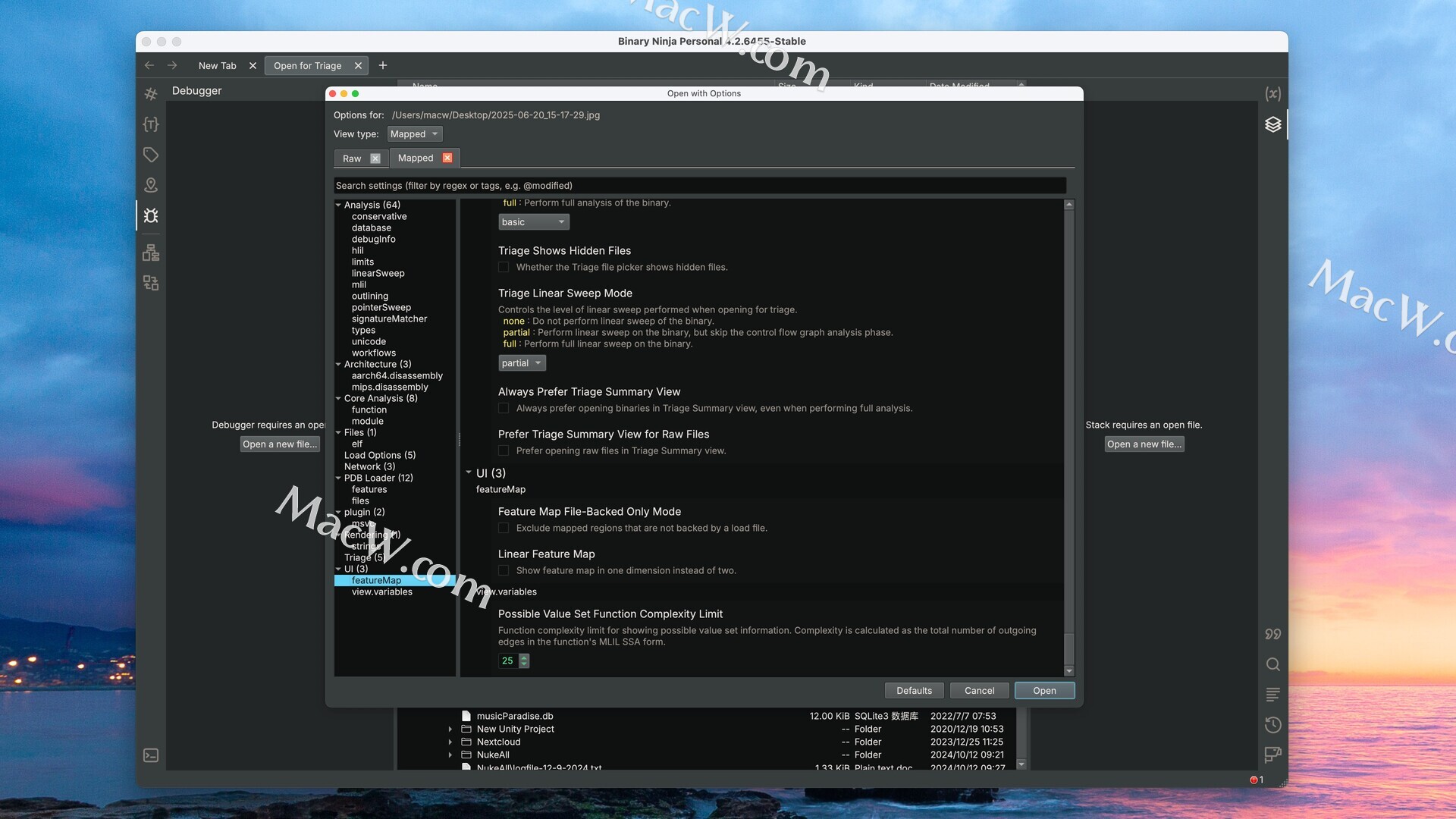
Task: Click the settings panel vertical scrollbar
Action: click(x=1069, y=649)
